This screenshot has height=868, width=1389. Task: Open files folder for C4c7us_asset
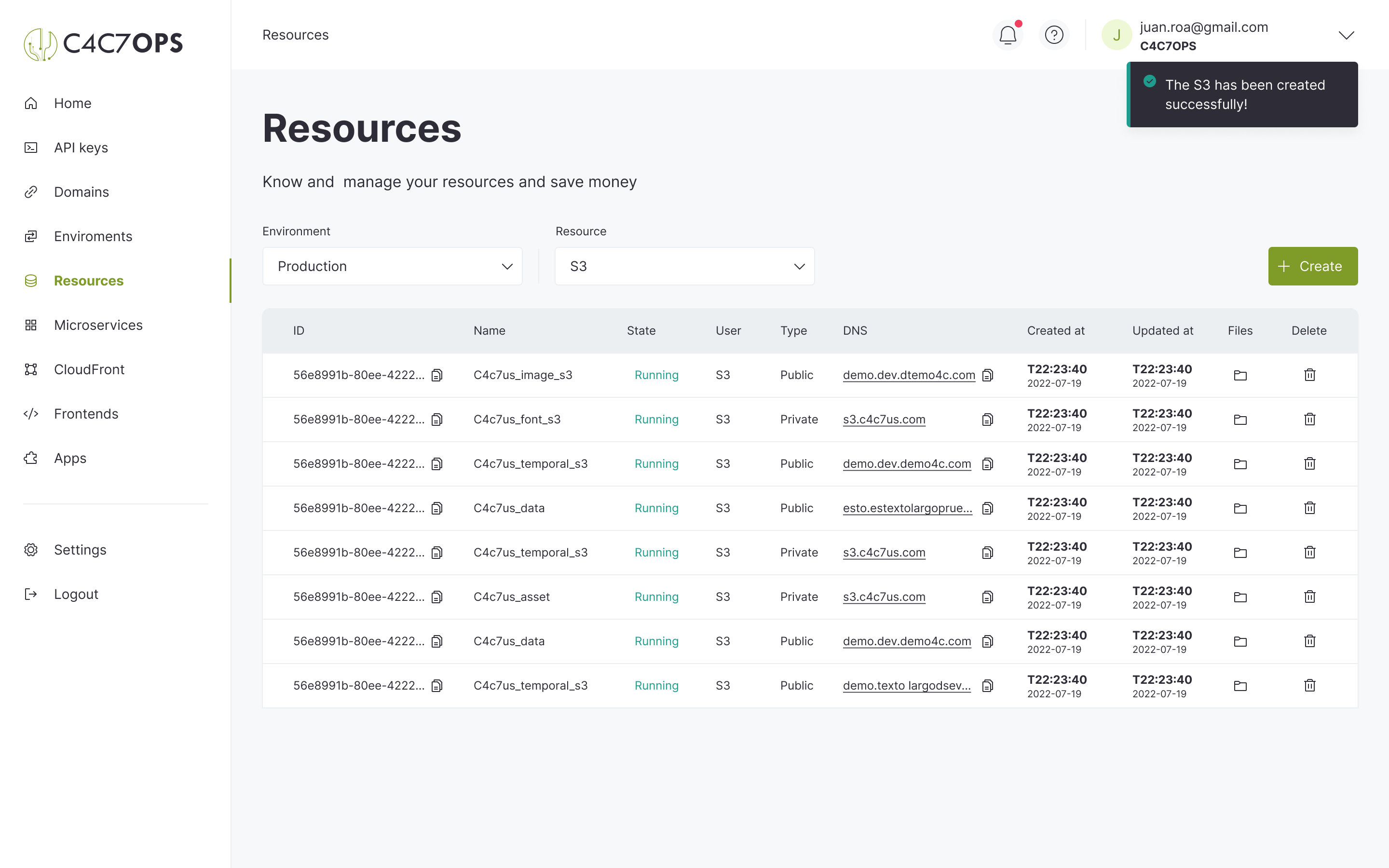click(x=1240, y=597)
